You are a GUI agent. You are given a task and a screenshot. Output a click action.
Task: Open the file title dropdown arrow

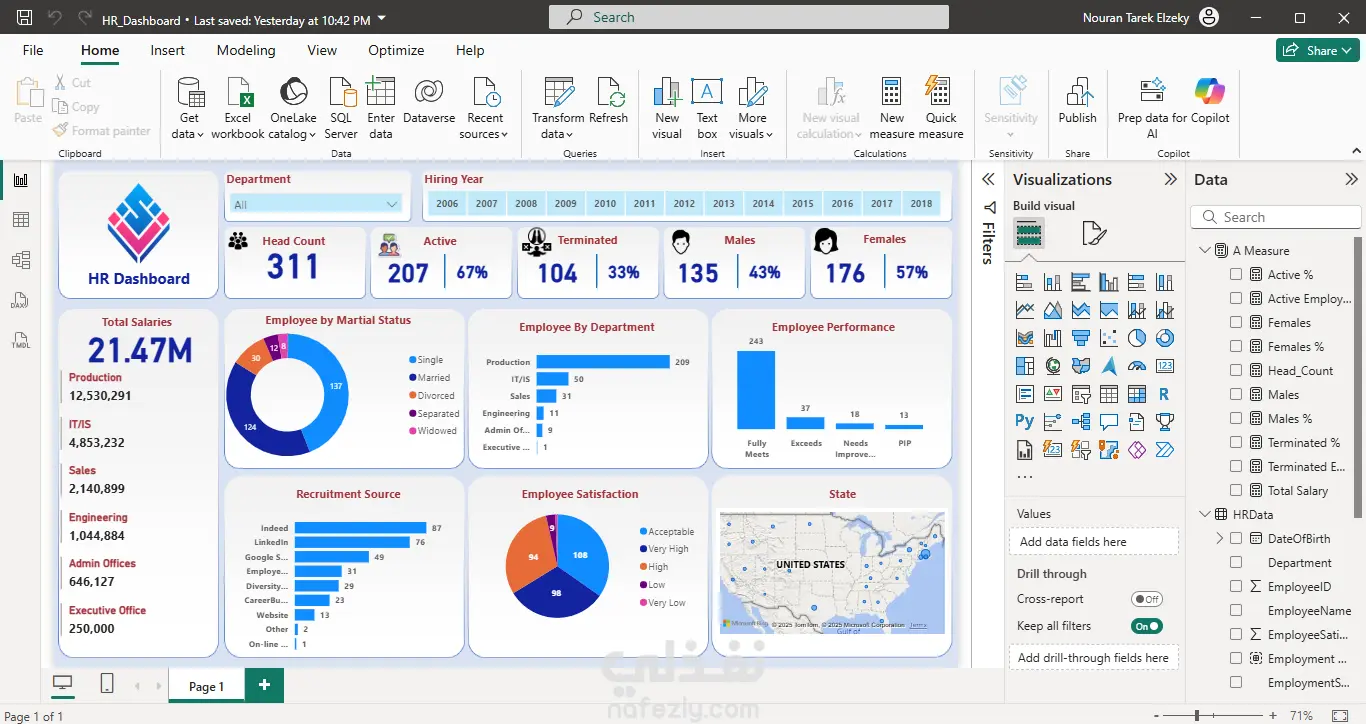(382, 19)
